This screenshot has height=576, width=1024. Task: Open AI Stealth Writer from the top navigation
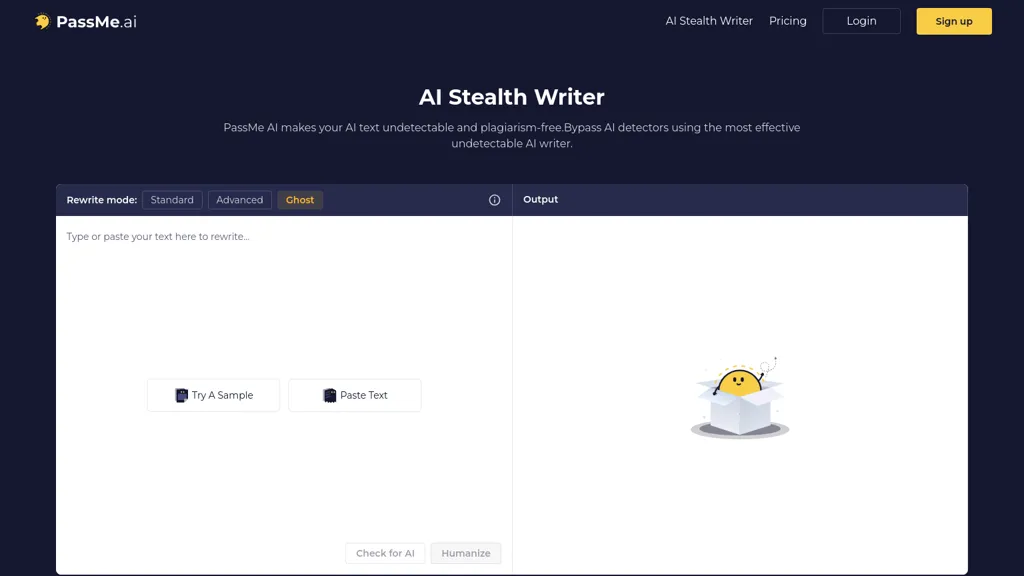(709, 21)
